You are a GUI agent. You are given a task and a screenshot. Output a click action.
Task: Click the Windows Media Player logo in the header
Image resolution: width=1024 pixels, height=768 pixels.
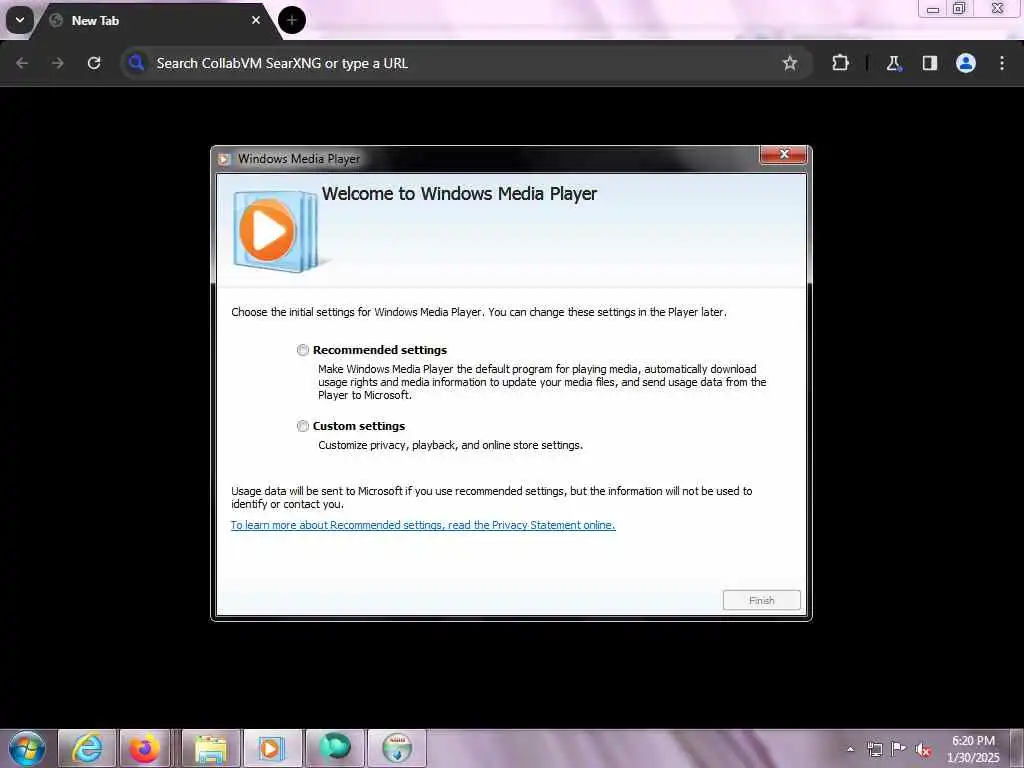click(276, 231)
